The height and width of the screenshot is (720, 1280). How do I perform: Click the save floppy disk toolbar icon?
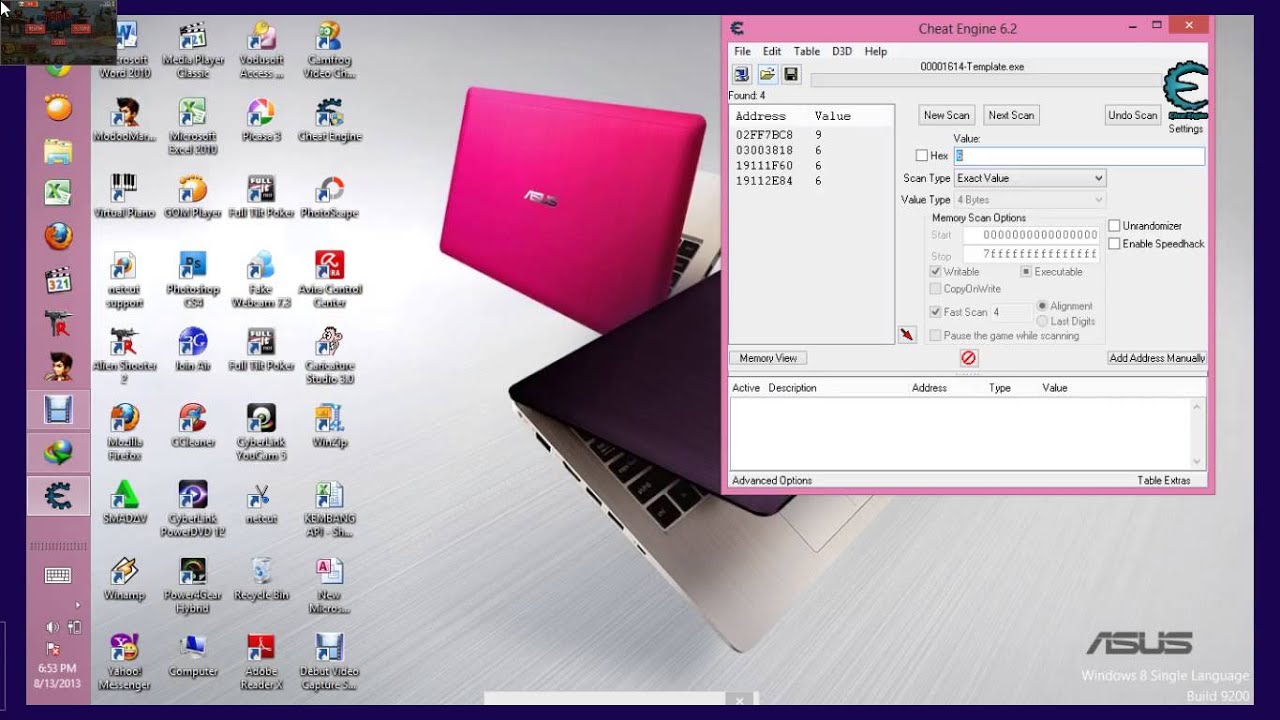tap(791, 74)
